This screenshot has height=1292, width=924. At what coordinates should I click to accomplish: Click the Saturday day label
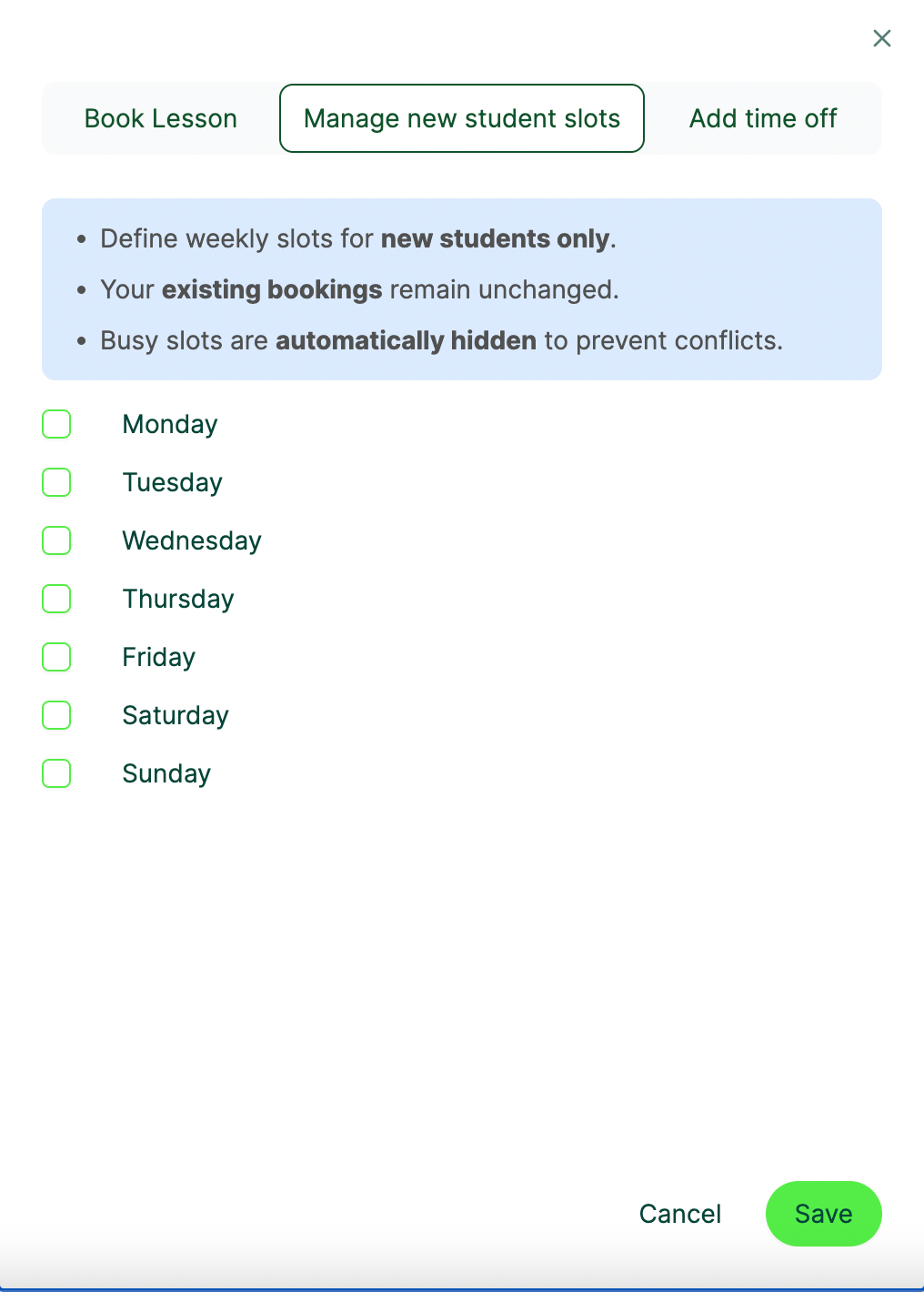pos(176,716)
